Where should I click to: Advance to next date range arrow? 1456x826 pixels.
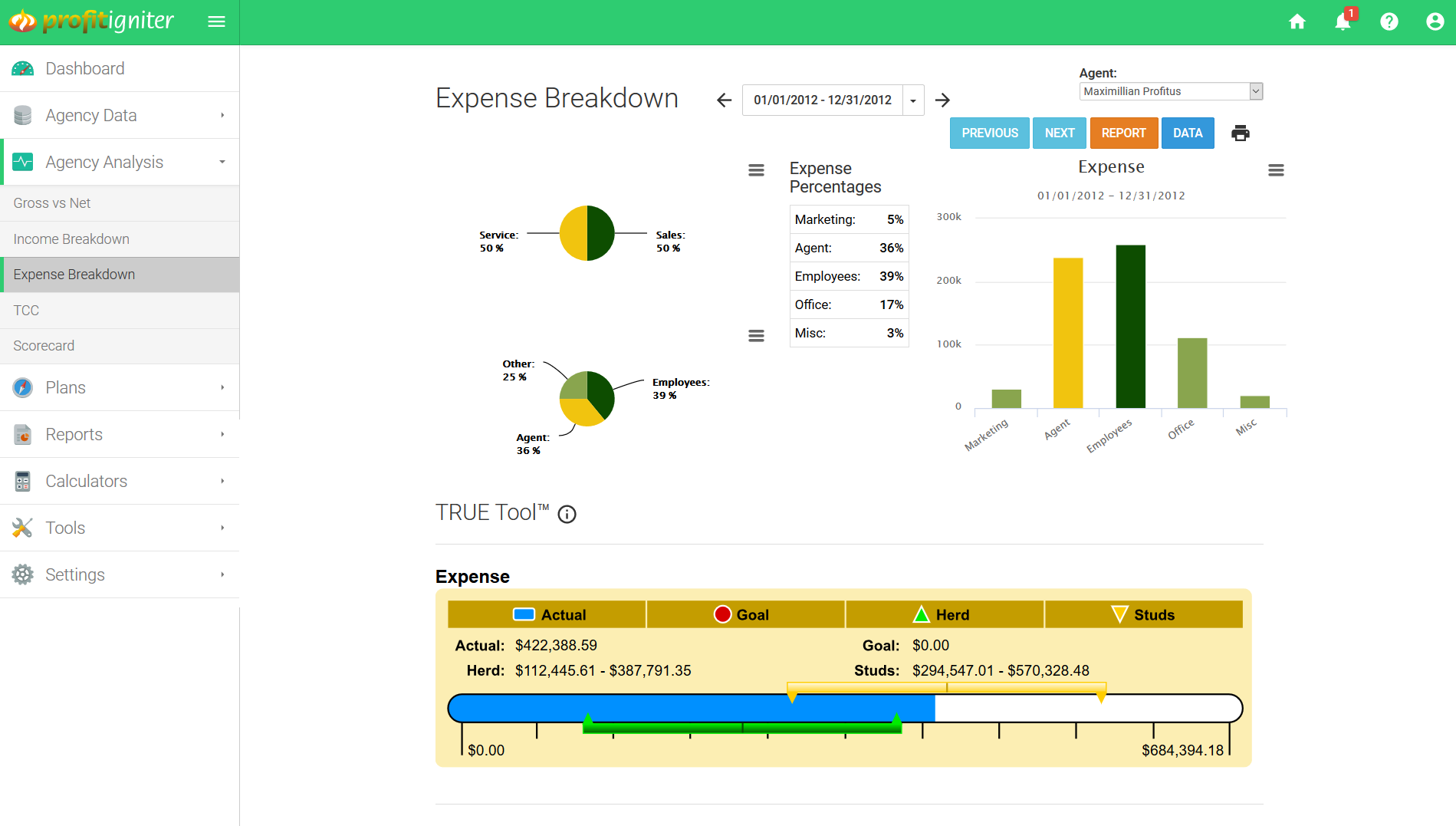[x=942, y=100]
